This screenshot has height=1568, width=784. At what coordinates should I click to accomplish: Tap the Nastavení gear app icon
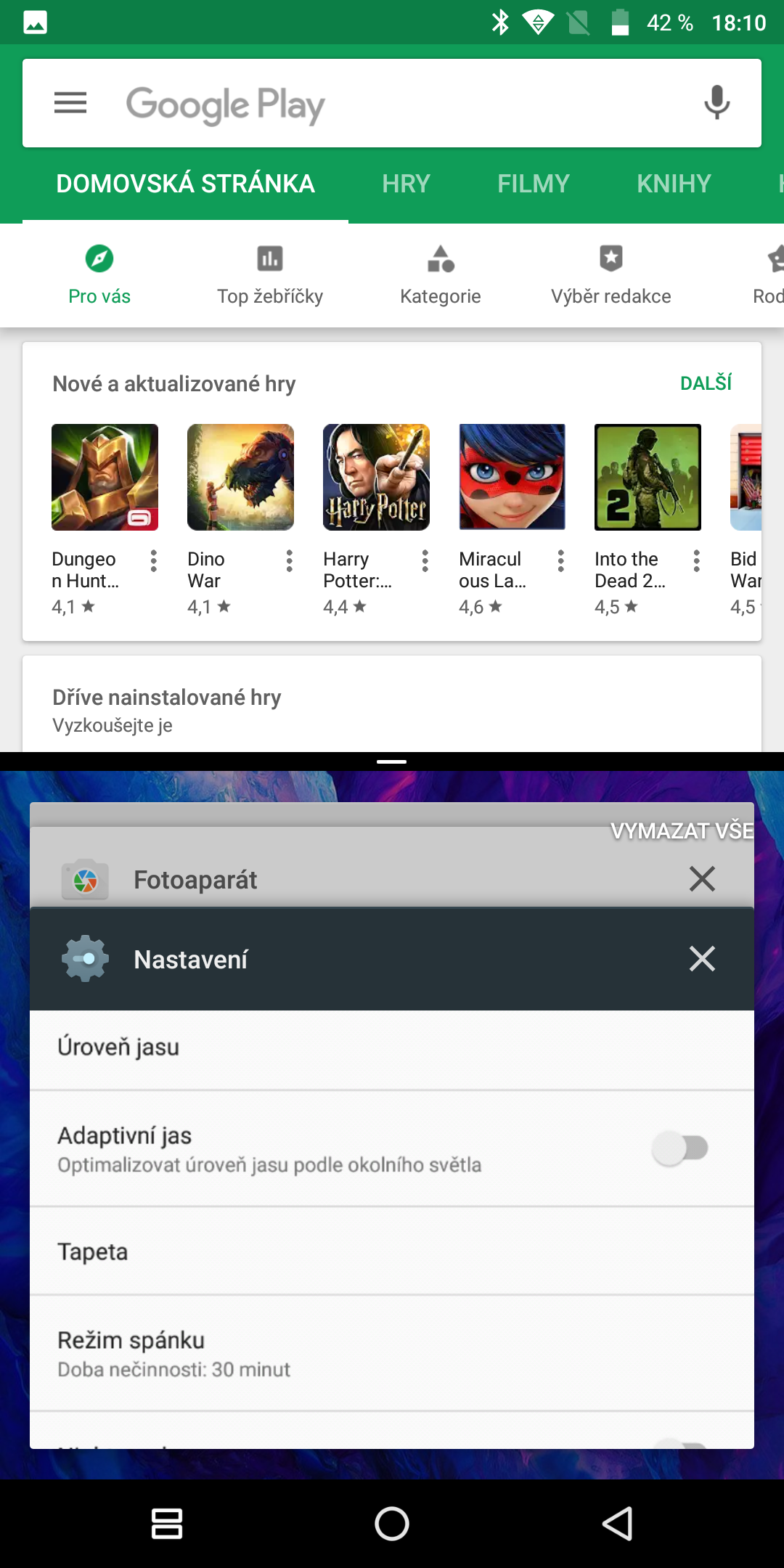(x=85, y=959)
